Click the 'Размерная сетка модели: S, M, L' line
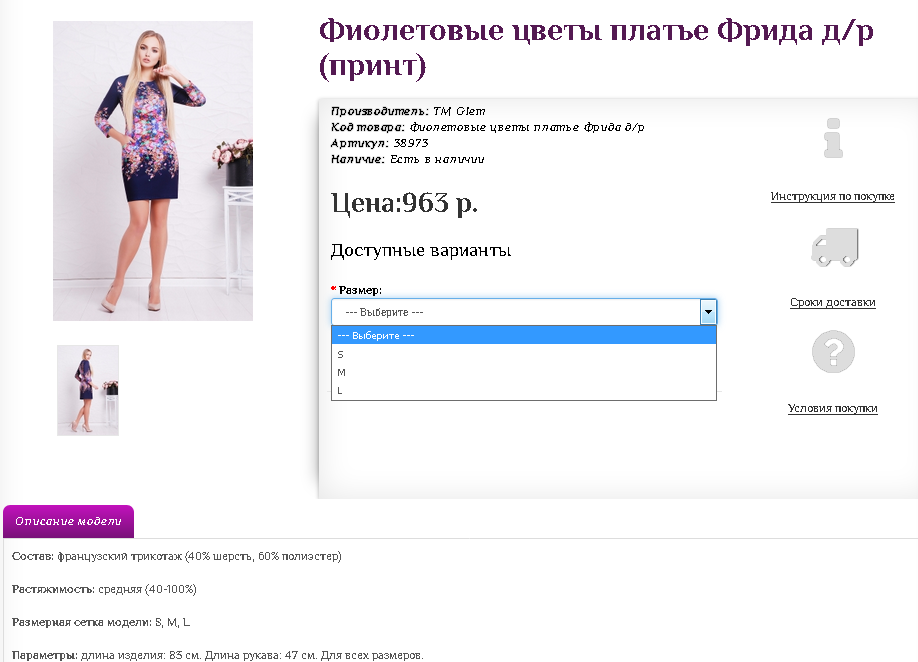 pos(101,622)
